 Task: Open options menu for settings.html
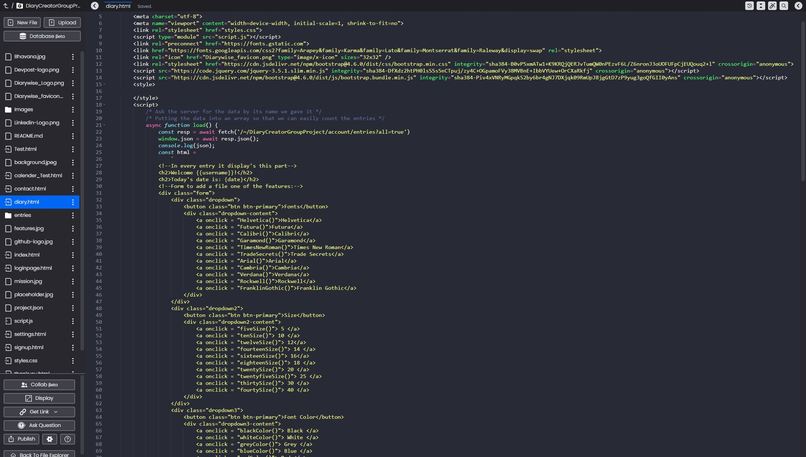click(73, 334)
